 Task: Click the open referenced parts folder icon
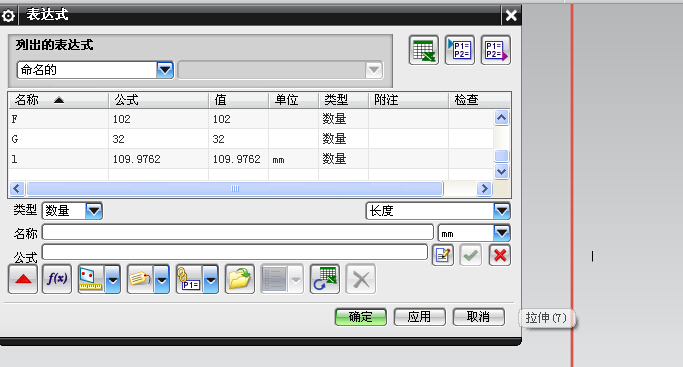point(240,279)
